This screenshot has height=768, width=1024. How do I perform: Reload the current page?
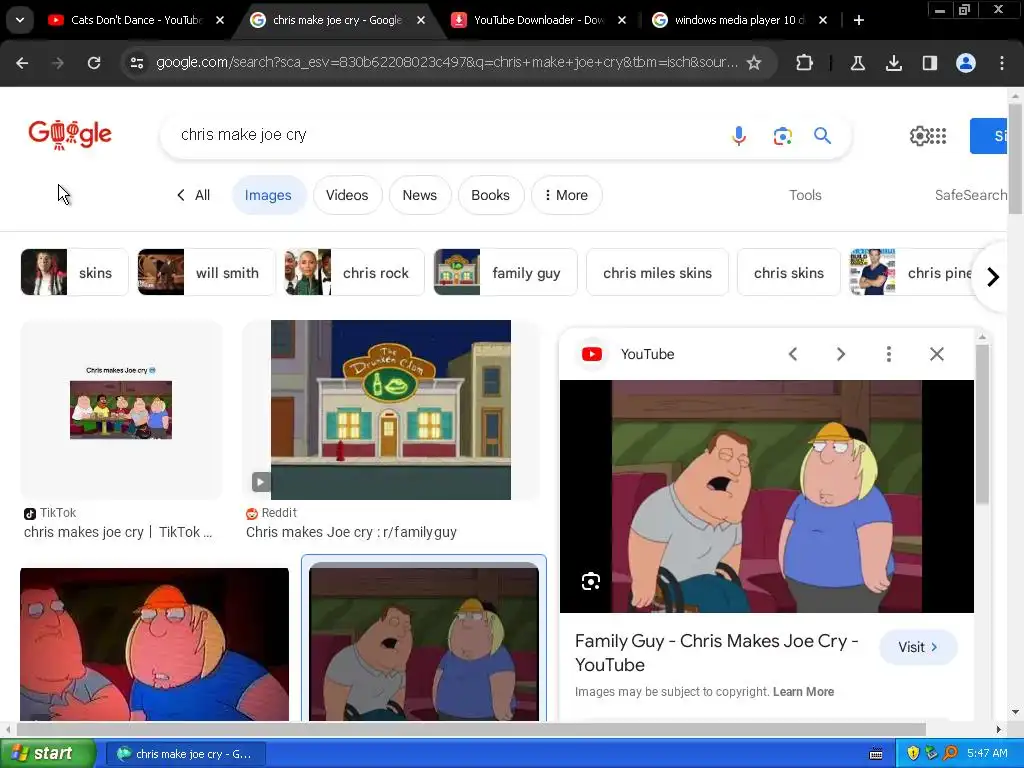94,63
